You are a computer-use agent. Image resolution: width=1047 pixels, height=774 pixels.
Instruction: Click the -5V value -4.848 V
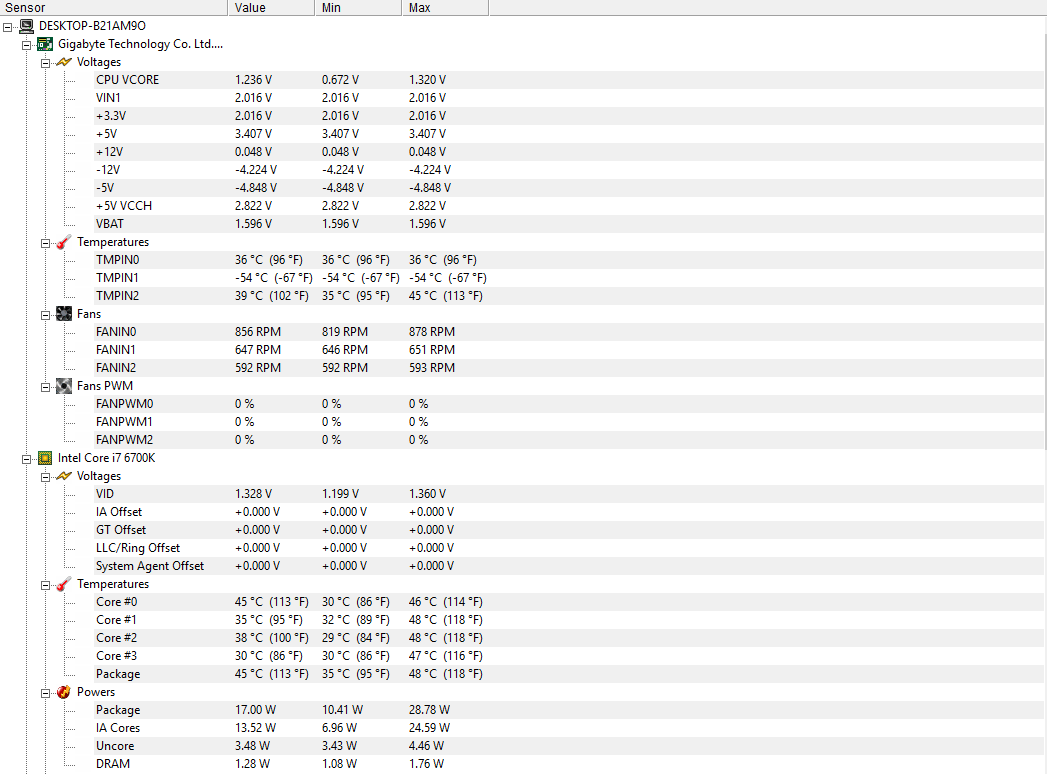point(256,188)
